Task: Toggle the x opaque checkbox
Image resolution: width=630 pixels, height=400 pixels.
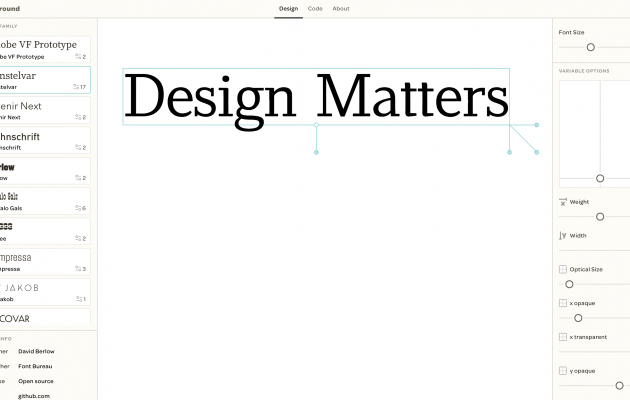Action: [x=563, y=303]
